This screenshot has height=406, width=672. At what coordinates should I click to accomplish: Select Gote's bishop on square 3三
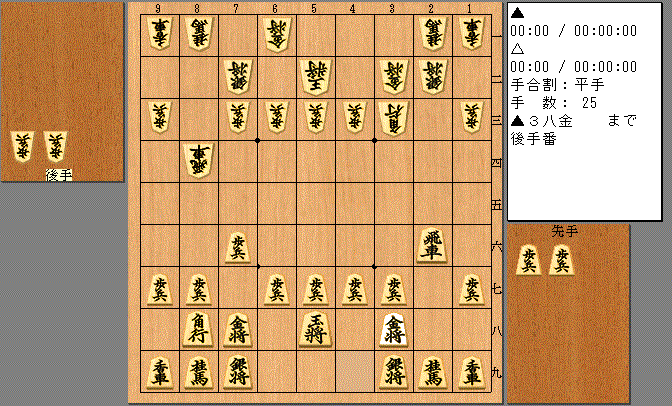tap(393, 119)
